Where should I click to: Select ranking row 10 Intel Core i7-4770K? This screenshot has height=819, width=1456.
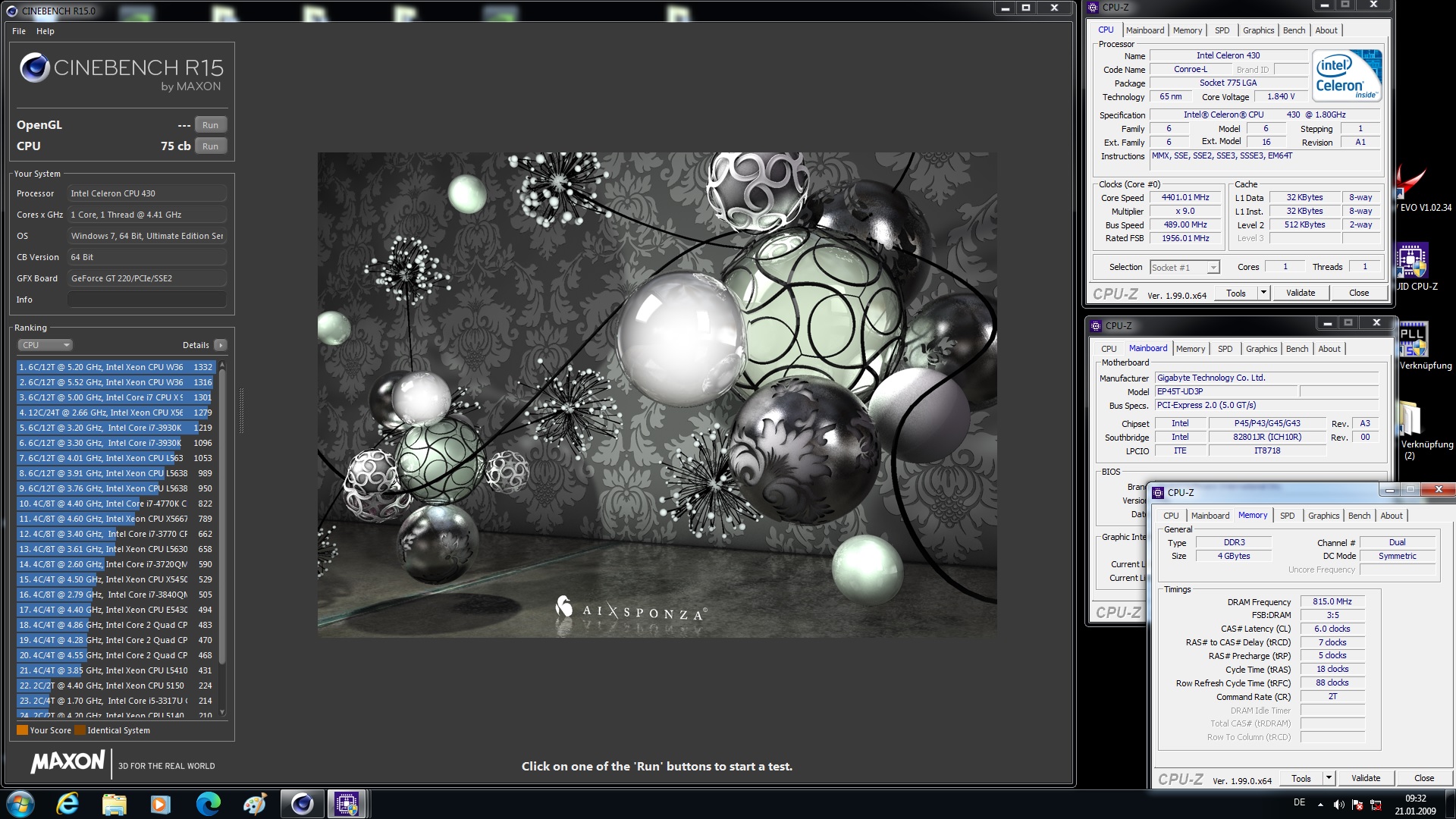click(117, 504)
